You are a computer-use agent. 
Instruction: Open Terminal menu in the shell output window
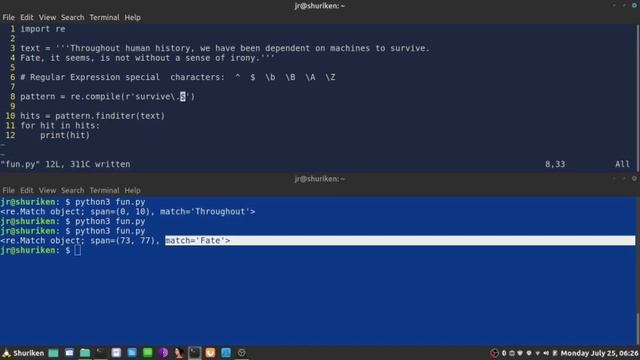tap(104, 191)
